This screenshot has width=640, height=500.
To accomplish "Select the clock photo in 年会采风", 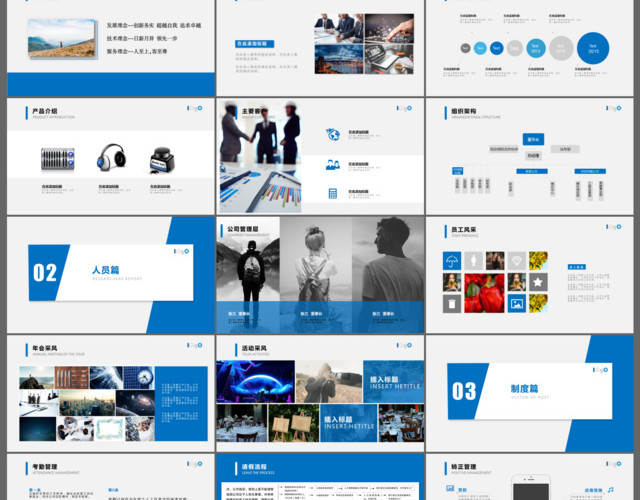I will [x=139, y=378].
